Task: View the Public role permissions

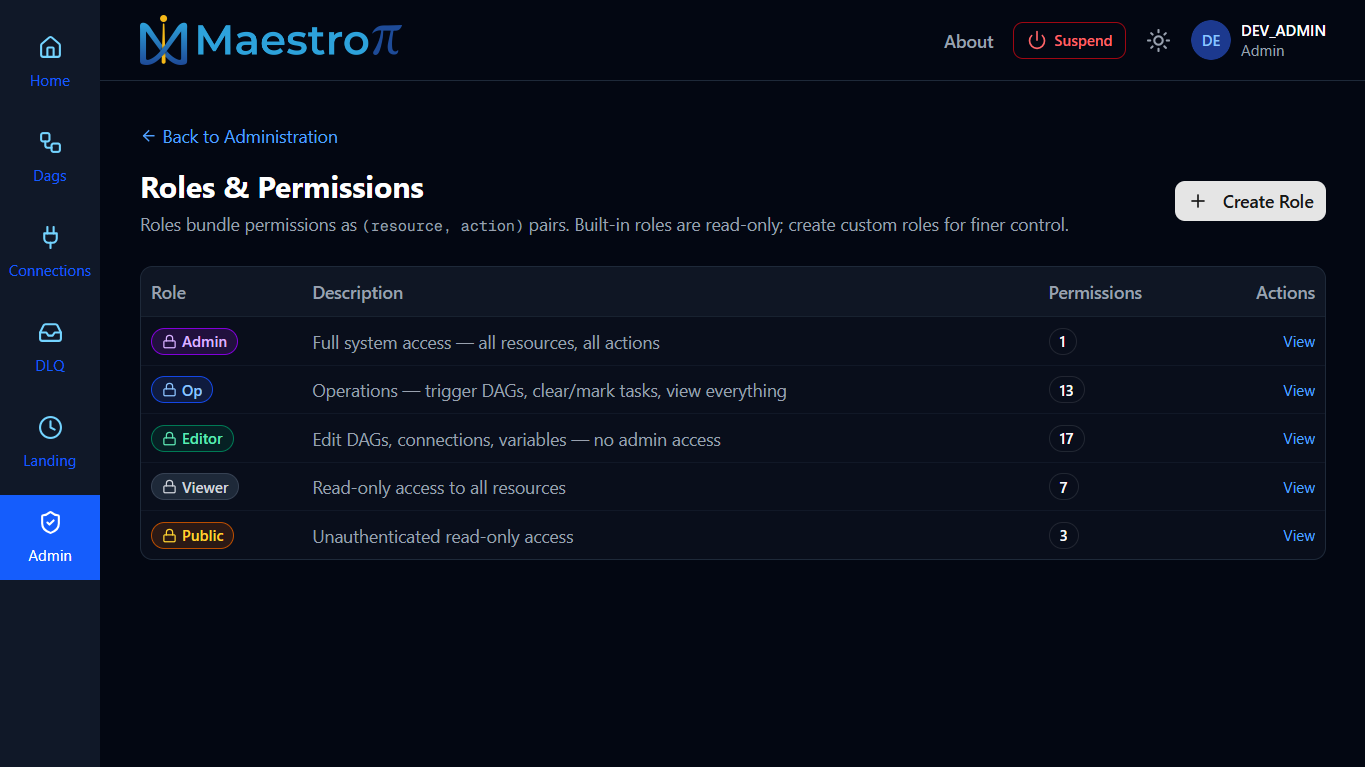Action: 1299,536
